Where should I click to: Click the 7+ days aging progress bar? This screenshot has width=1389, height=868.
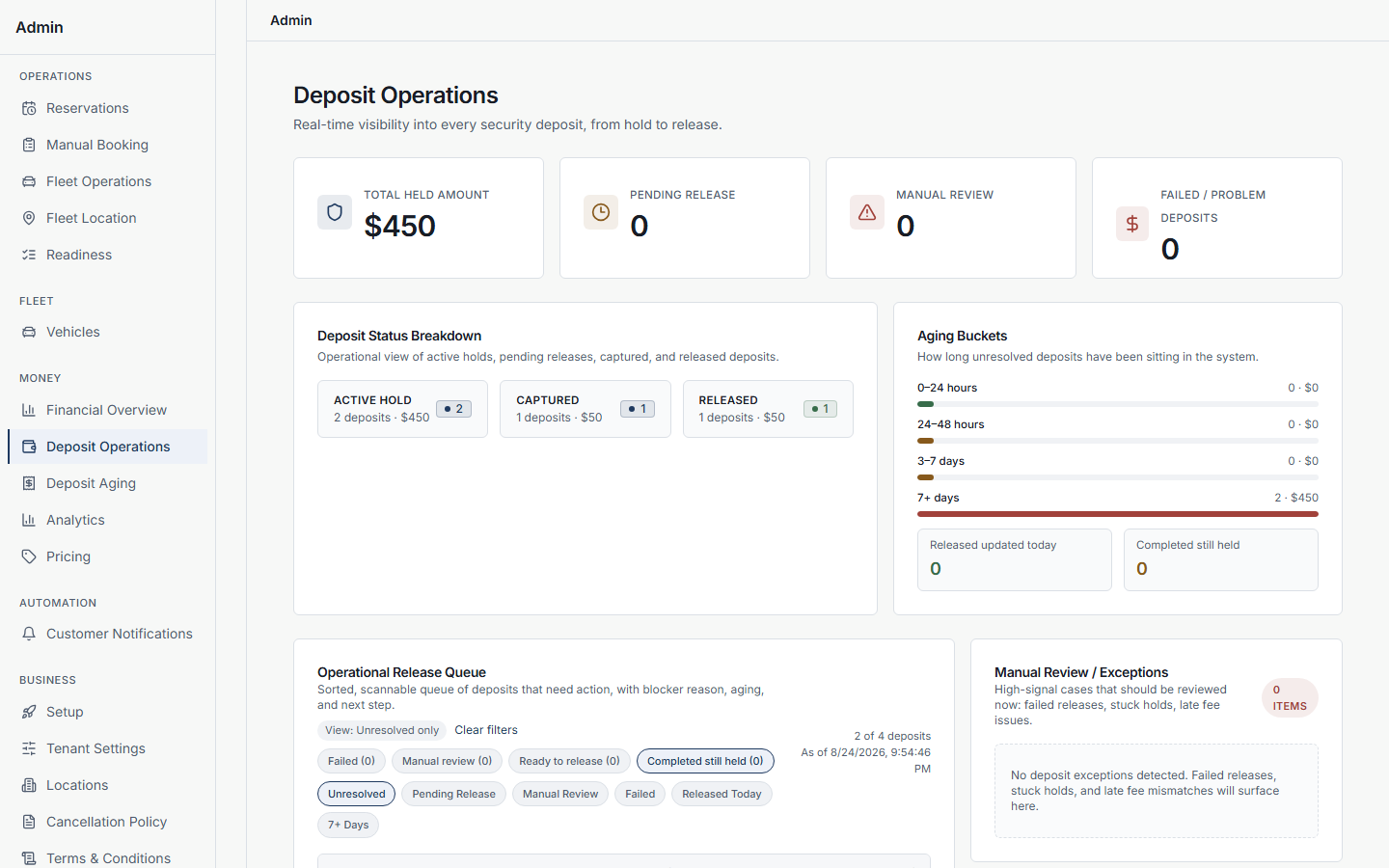1118,514
